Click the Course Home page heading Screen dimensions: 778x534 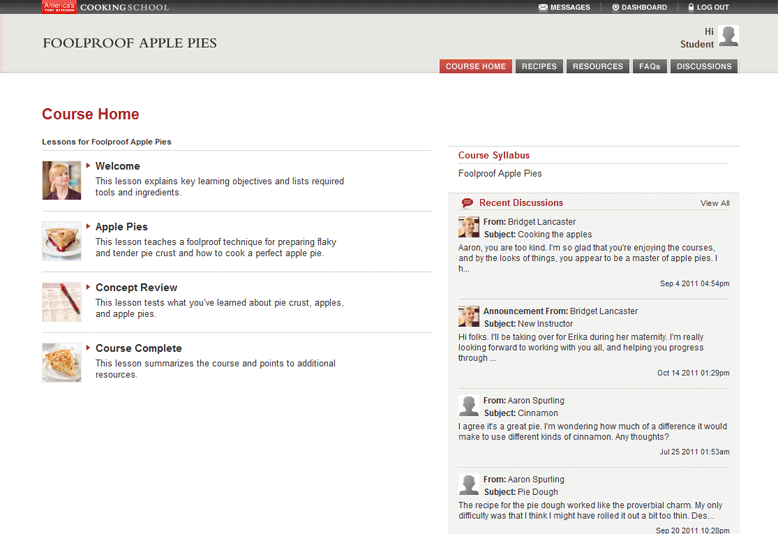90,114
